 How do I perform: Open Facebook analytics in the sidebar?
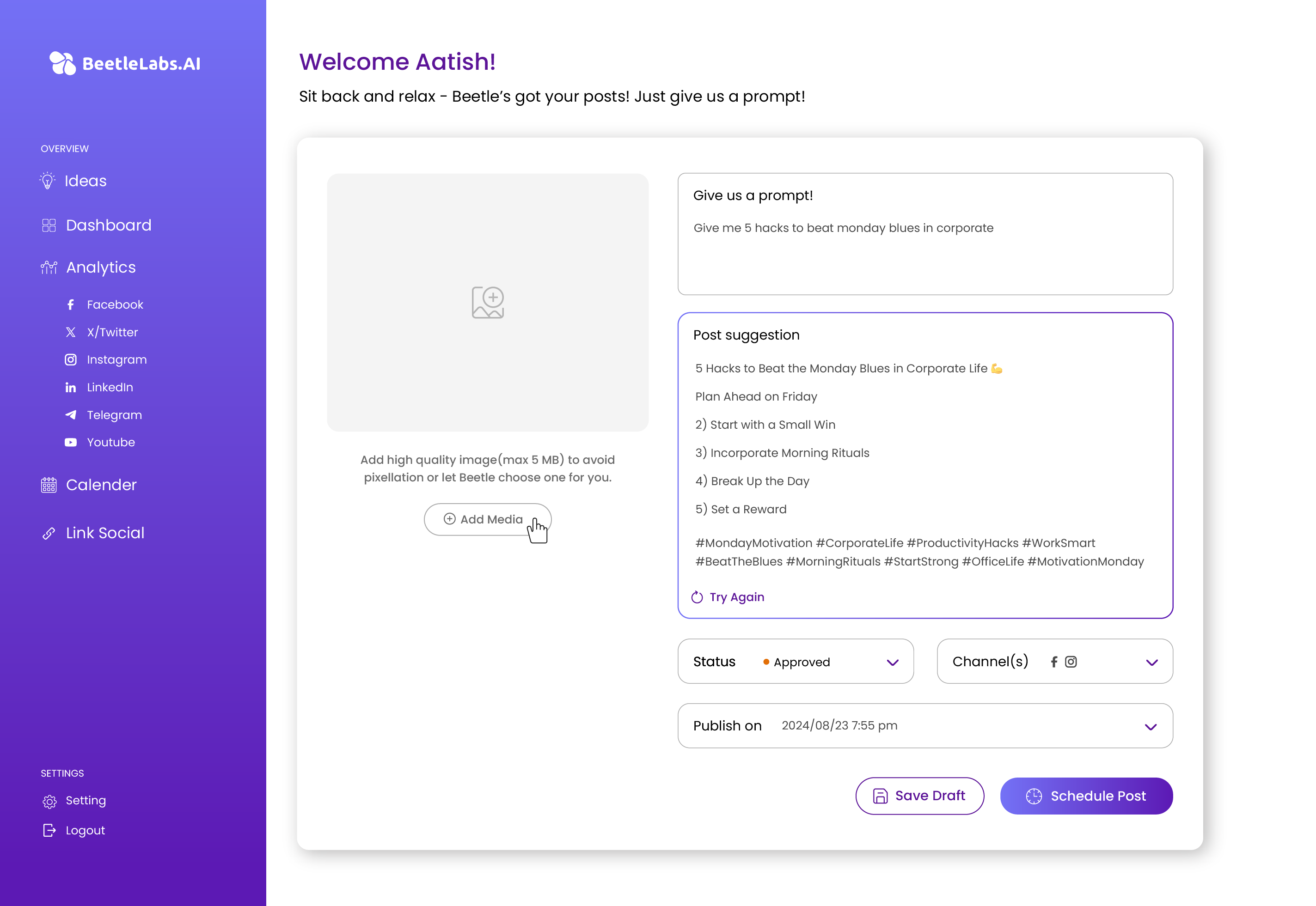pos(114,305)
